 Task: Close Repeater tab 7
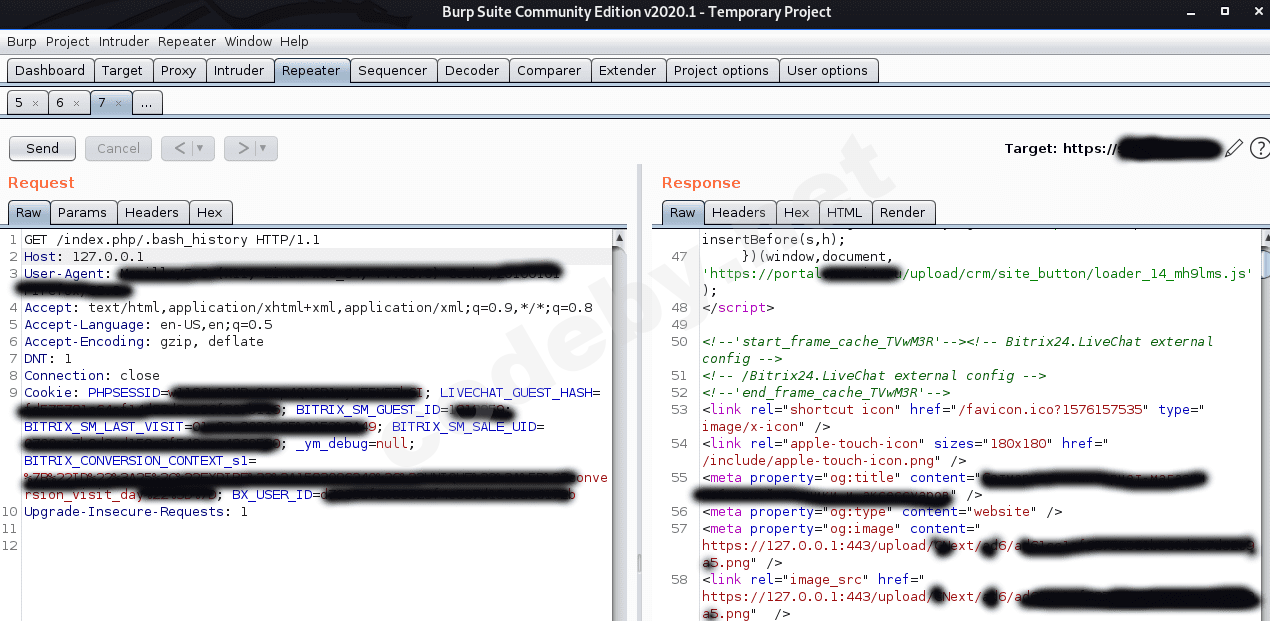coord(118,103)
